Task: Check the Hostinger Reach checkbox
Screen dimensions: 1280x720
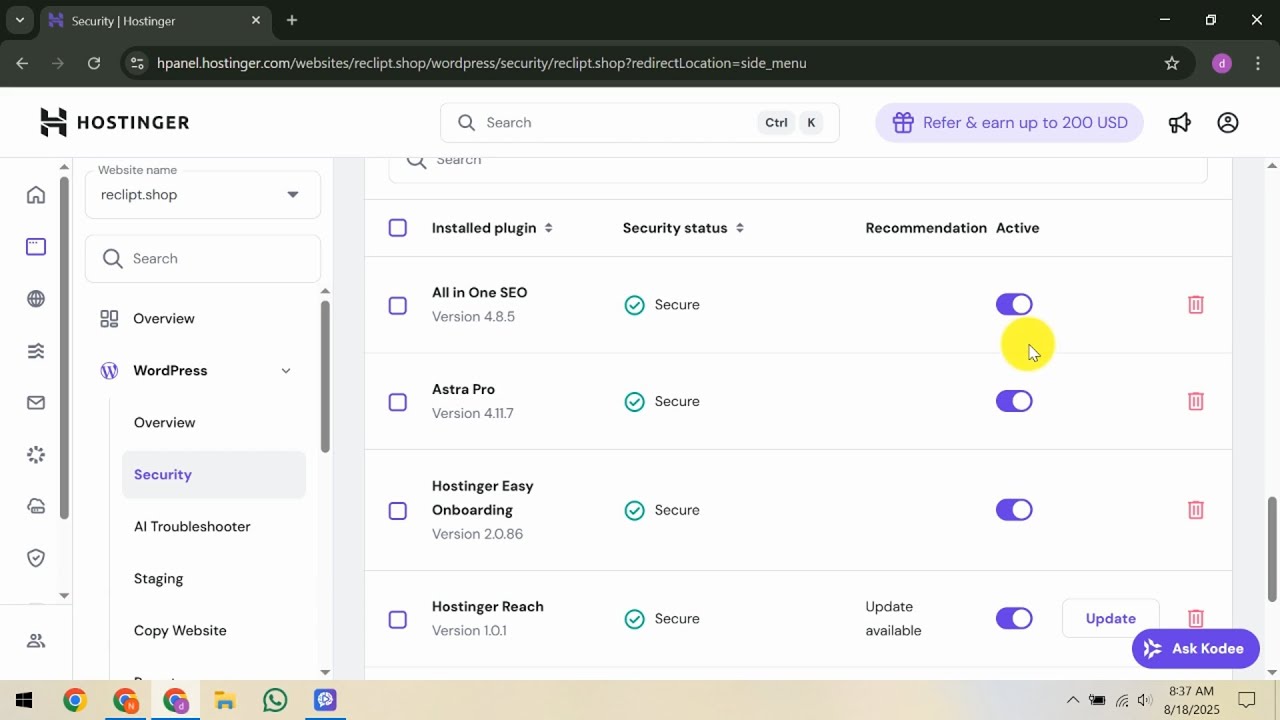Action: coord(398,619)
